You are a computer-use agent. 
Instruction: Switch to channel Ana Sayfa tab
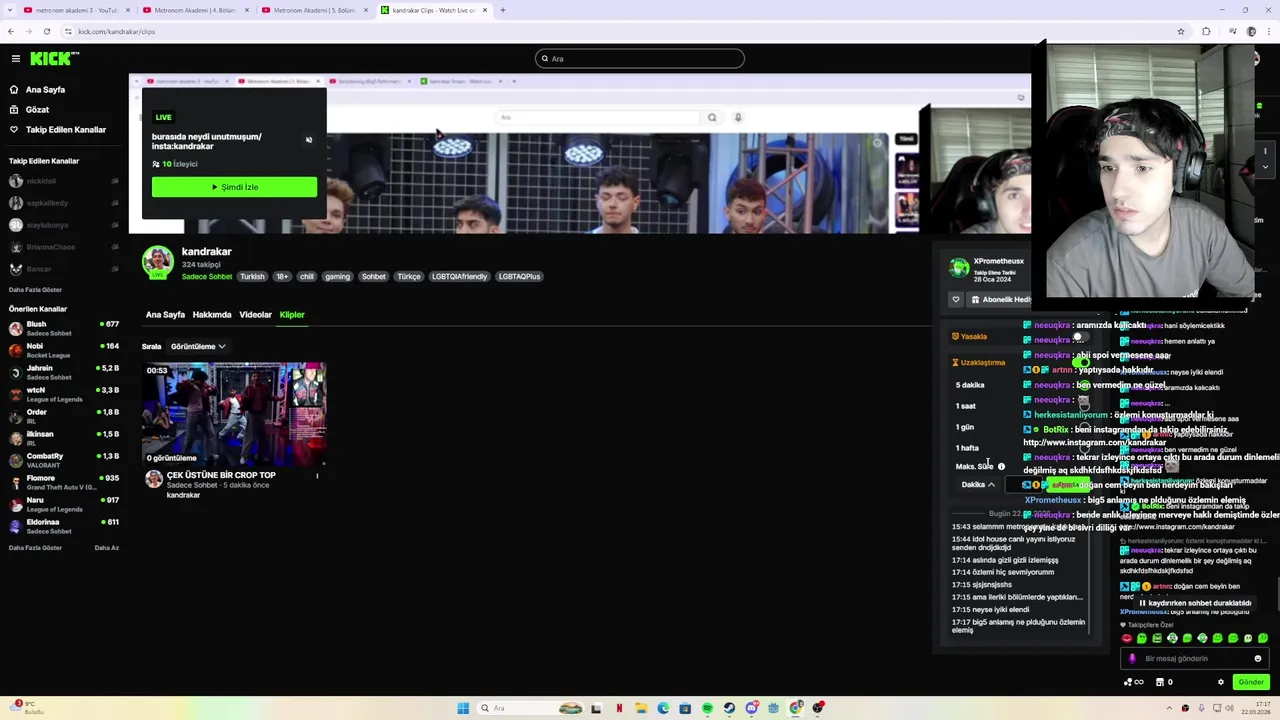tap(165, 315)
